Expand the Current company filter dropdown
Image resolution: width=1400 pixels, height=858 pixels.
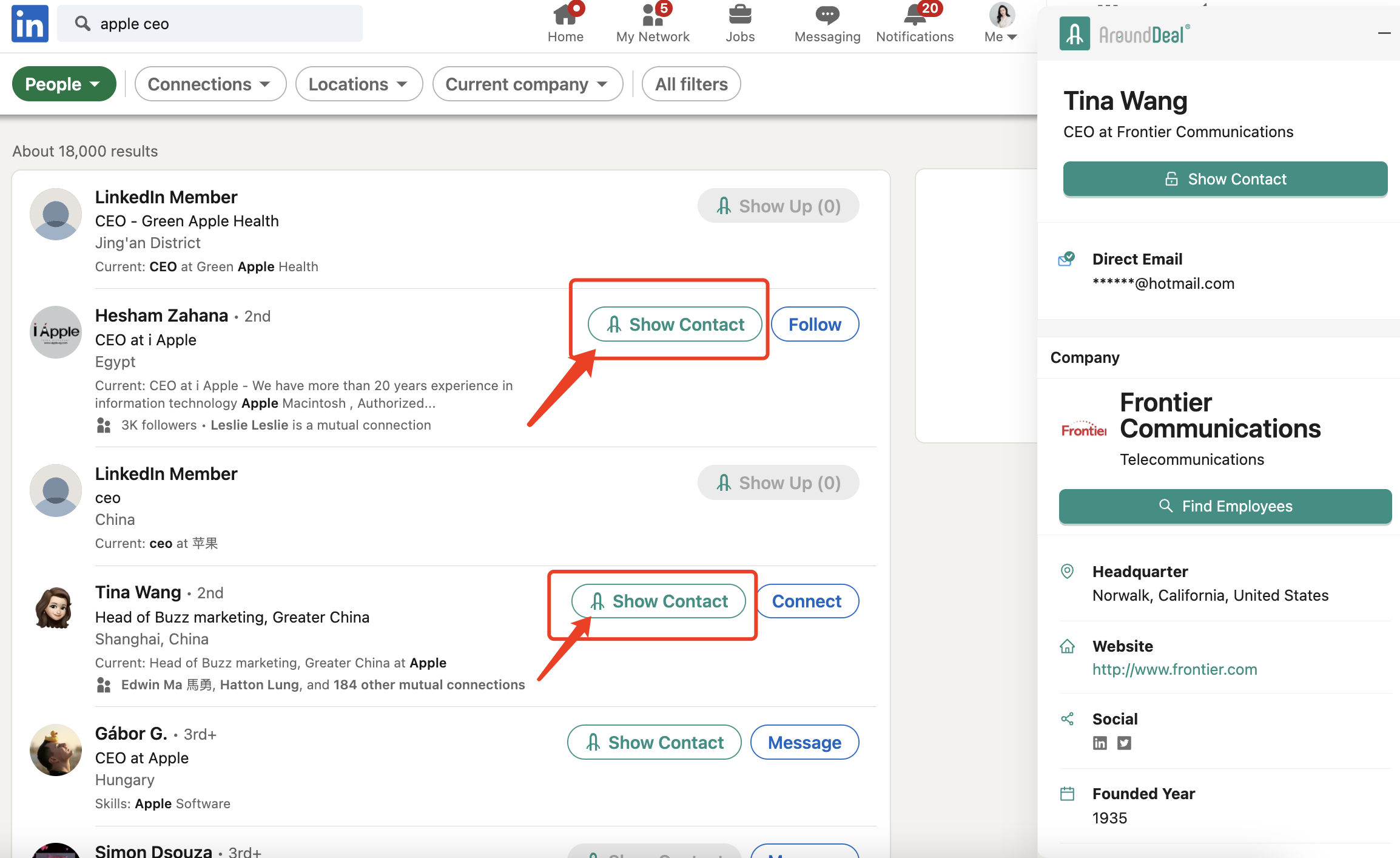tap(527, 84)
